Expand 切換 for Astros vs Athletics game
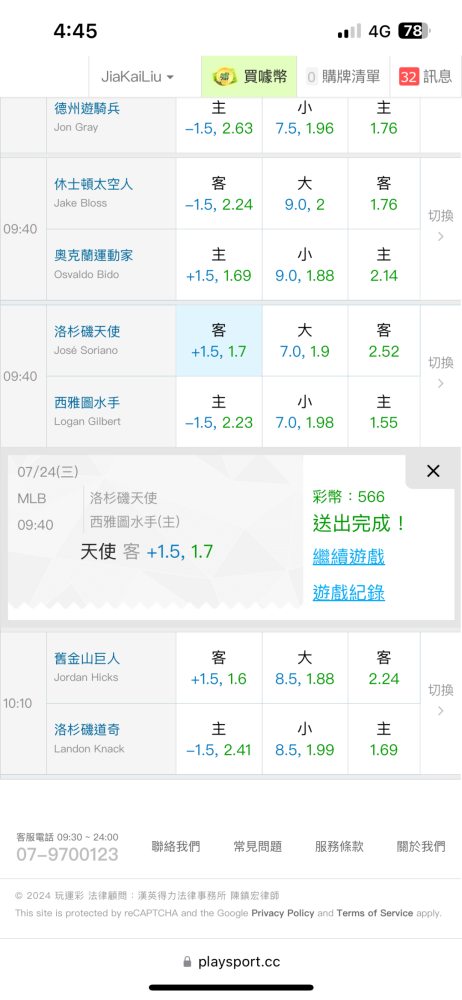This screenshot has width=462, height=1000. [x=440, y=226]
